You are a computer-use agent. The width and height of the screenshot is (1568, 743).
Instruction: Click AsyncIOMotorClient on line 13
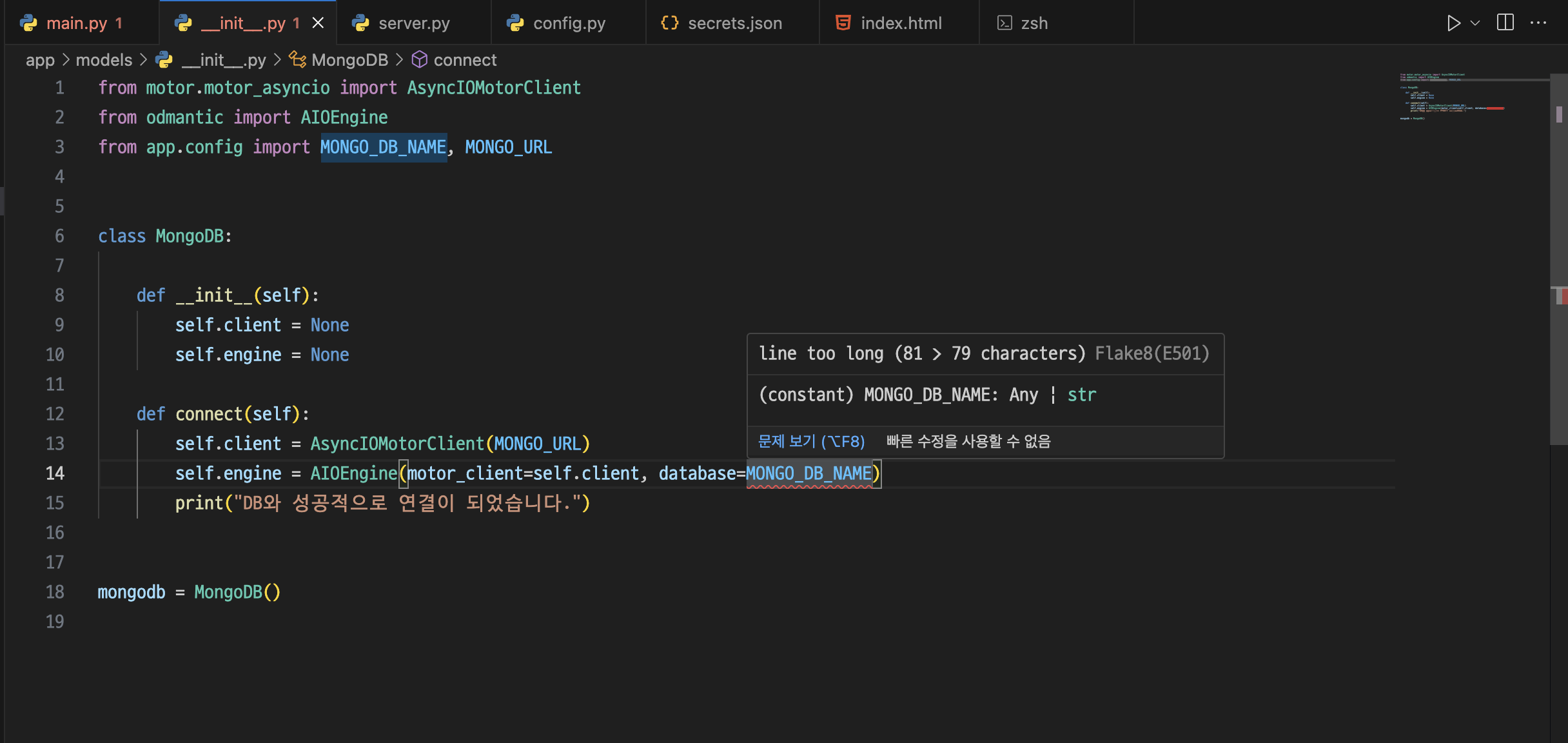397,444
